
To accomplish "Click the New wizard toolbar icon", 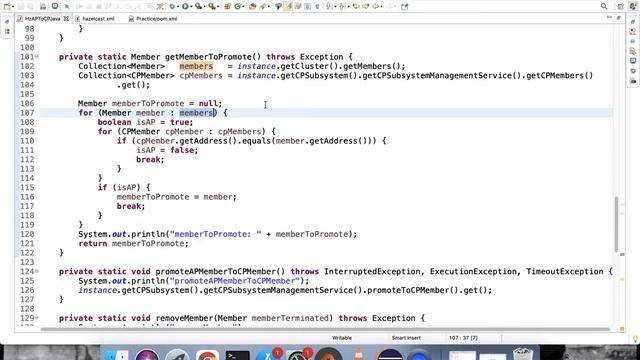I will coord(7,7).
